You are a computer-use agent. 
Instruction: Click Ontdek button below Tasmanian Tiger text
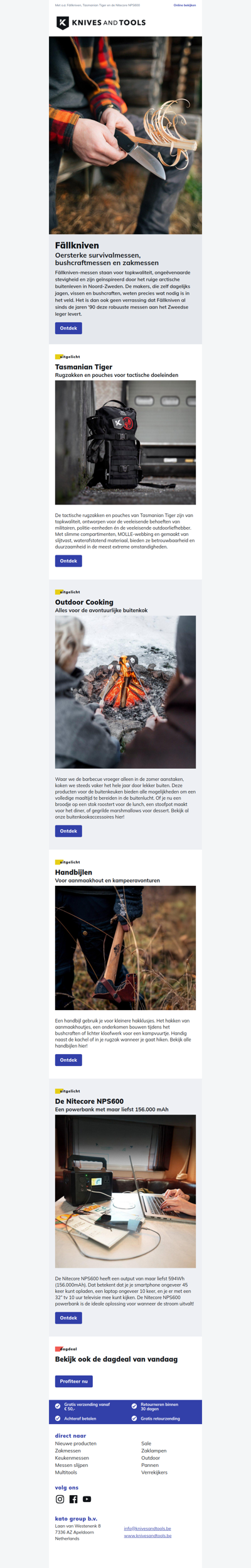coord(68,561)
